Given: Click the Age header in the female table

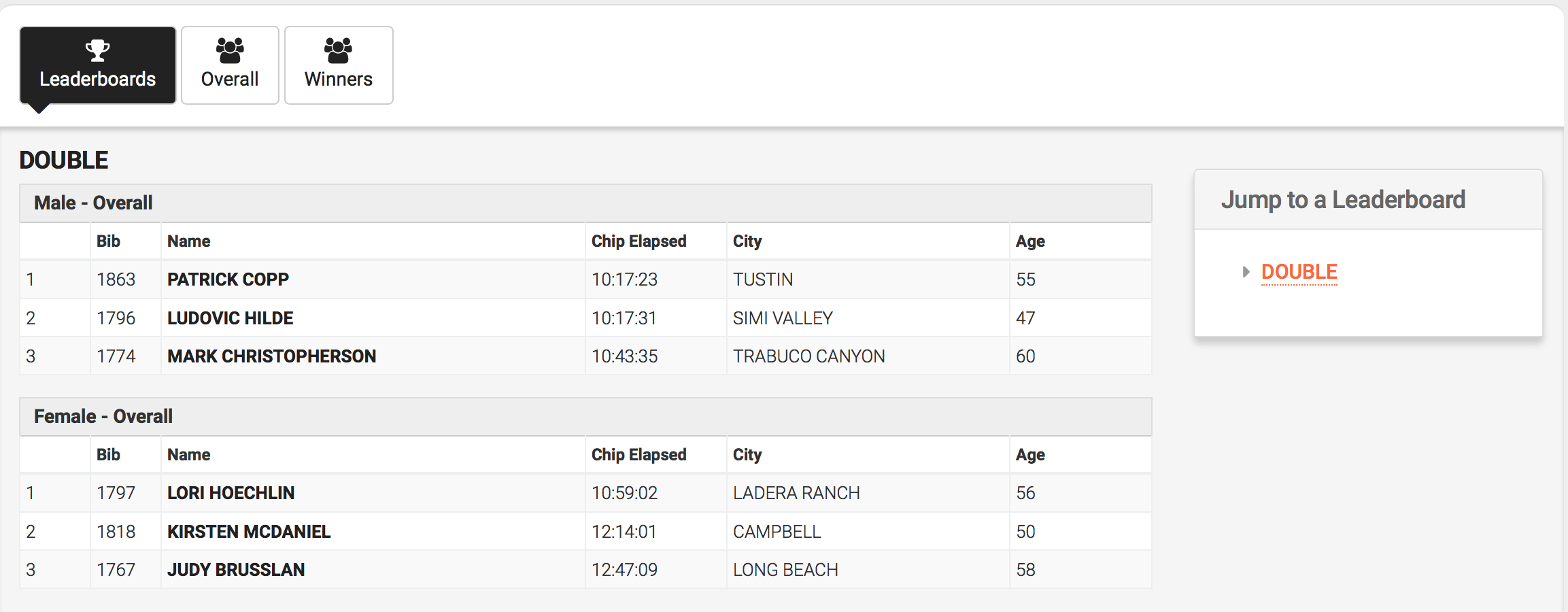Looking at the screenshot, I should pyautogui.click(x=1030, y=455).
